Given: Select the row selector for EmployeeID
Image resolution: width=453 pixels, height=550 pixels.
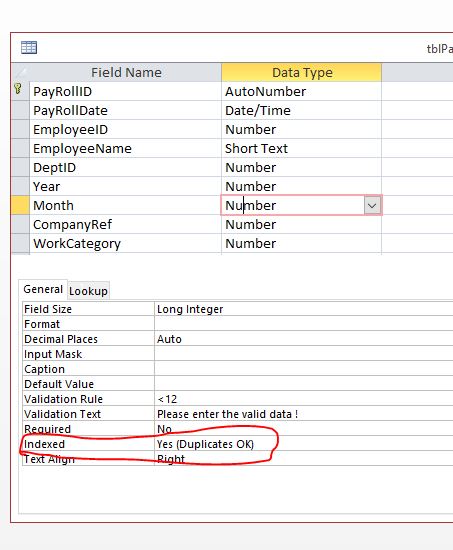Looking at the screenshot, I should 20,129.
